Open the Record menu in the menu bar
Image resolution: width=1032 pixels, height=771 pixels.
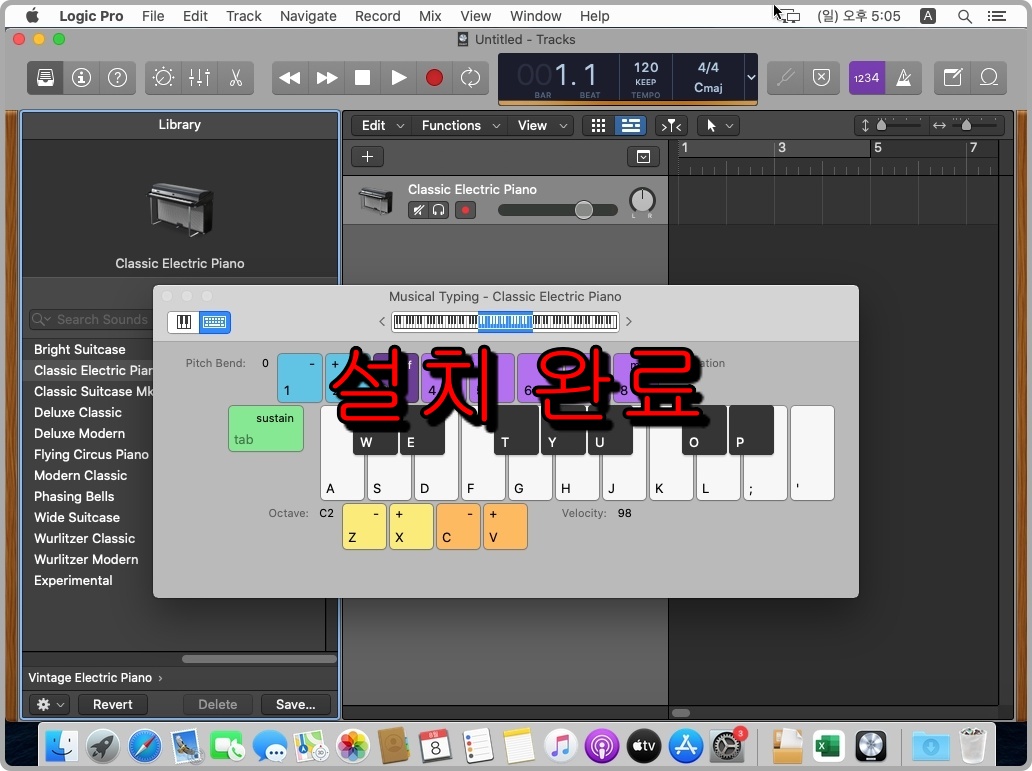[377, 16]
